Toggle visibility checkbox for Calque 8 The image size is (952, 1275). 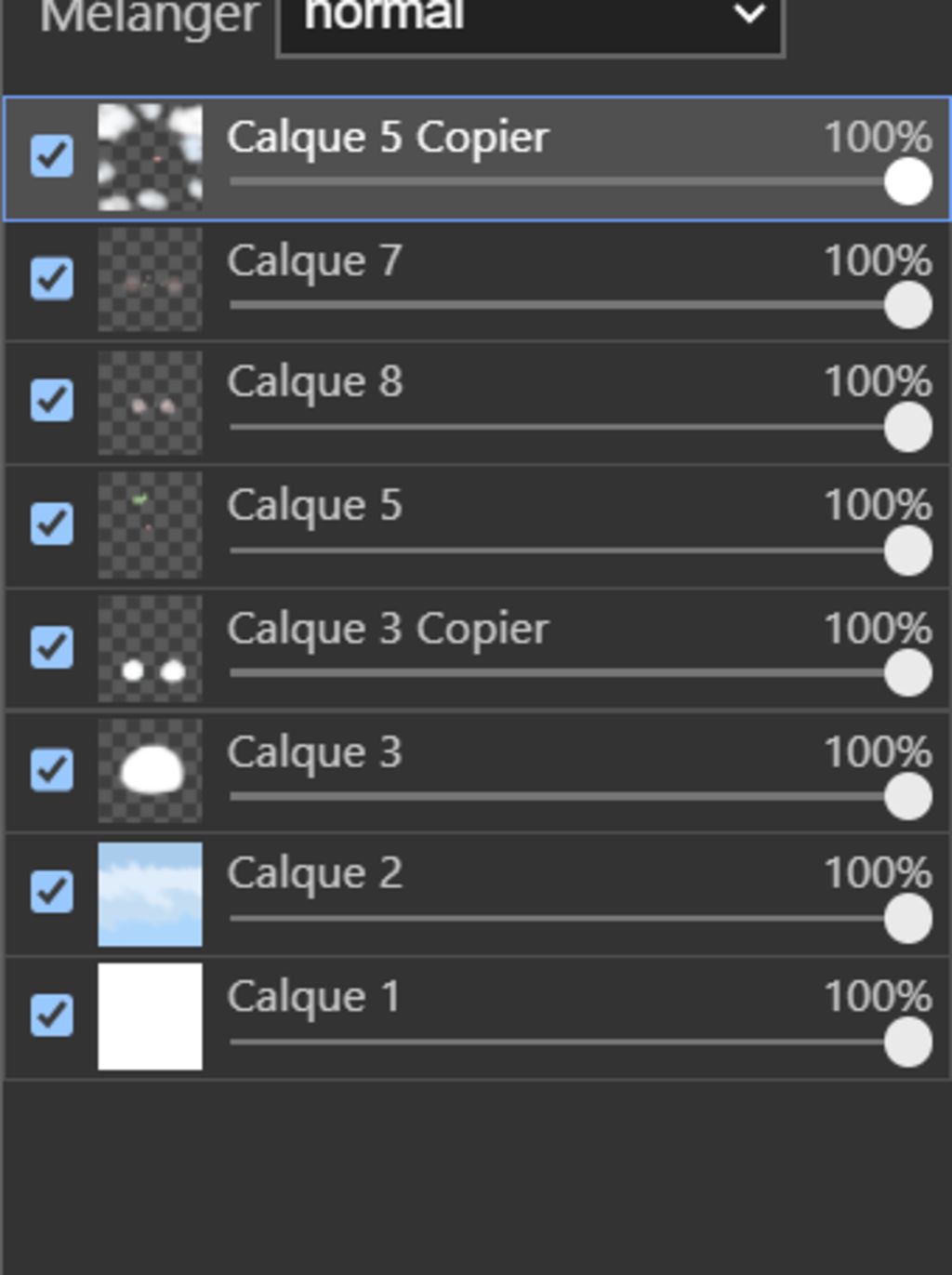pyautogui.click(x=52, y=400)
